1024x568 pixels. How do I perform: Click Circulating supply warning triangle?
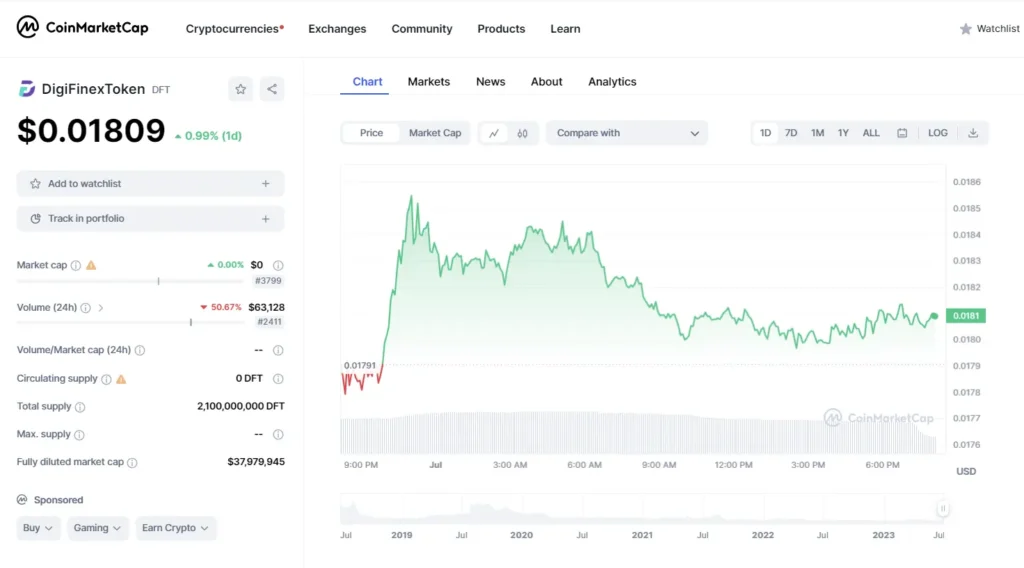click(x=121, y=379)
